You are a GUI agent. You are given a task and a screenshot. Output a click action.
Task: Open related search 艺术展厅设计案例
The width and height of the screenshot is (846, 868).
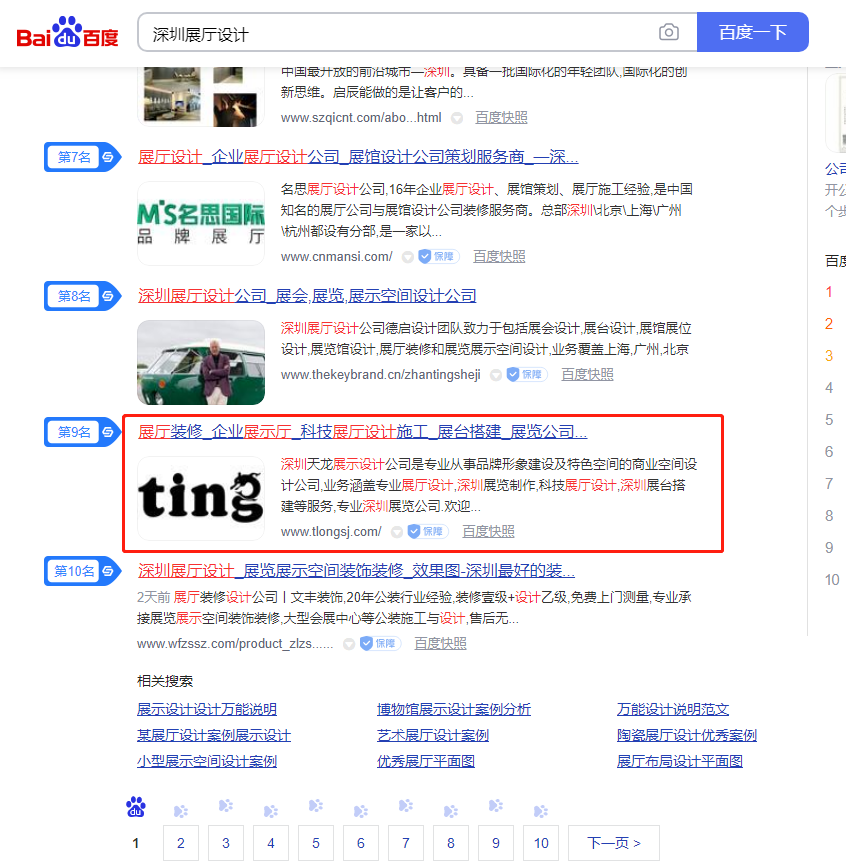coord(433,735)
